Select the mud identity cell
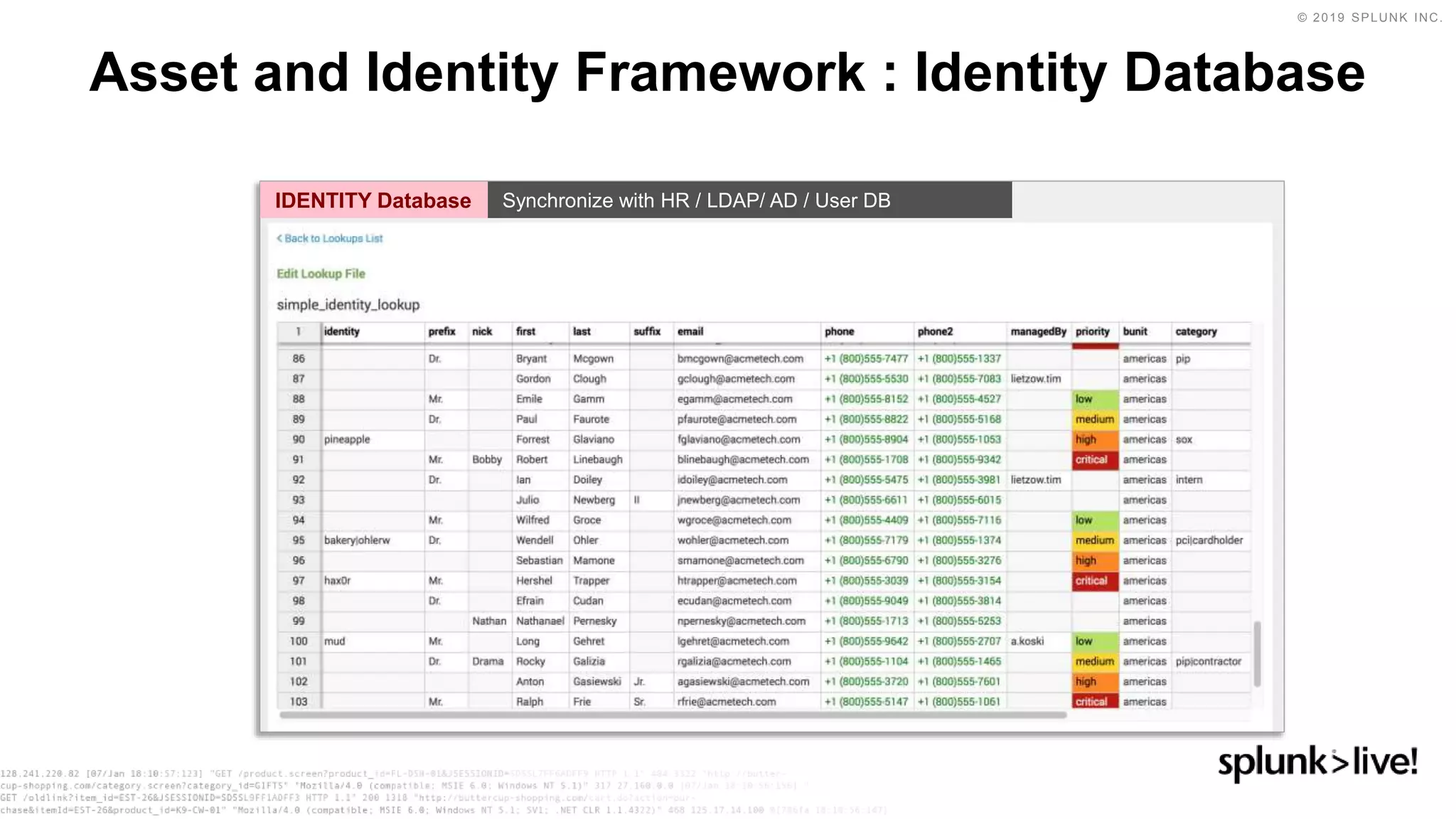The height and width of the screenshot is (819, 1456). point(373,641)
